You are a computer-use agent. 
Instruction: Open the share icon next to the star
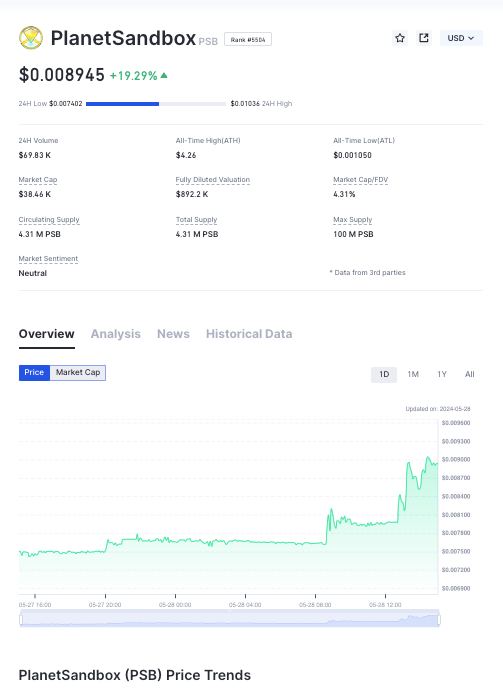coord(424,38)
